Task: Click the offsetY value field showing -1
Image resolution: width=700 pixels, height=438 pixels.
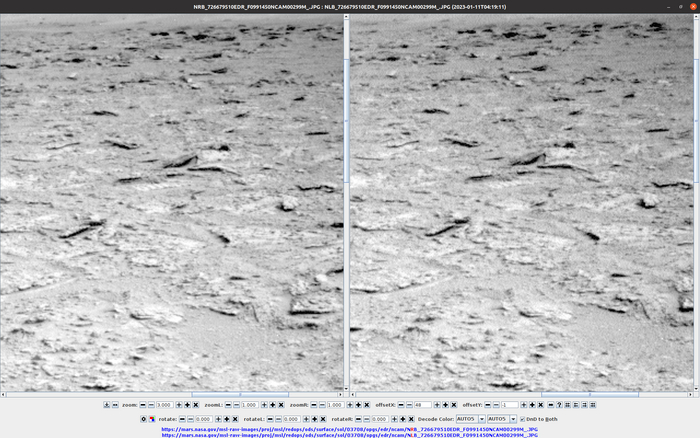Action: click(x=509, y=405)
